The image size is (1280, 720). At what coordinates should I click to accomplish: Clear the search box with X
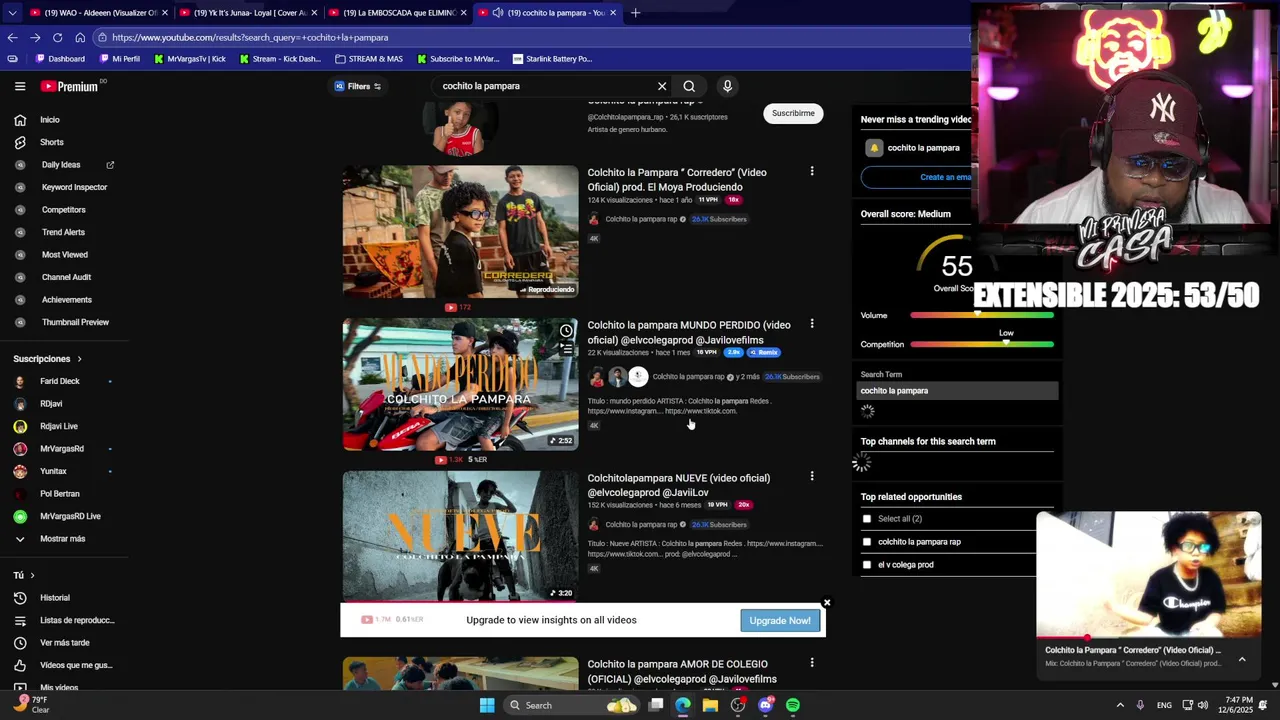click(662, 86)
